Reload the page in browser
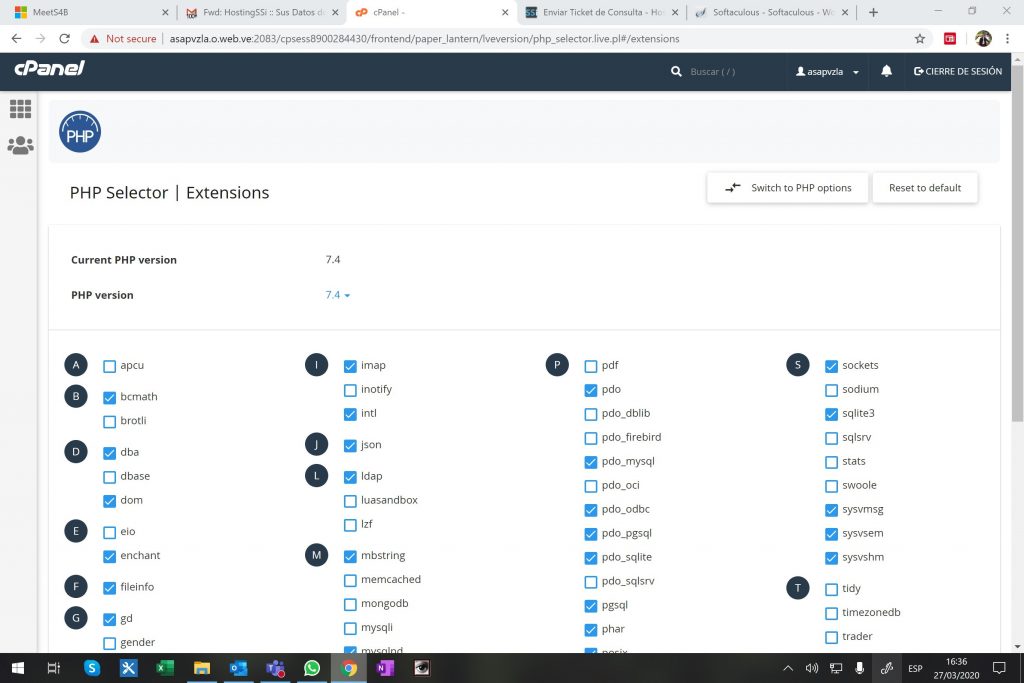The height and width of the screenshot is (683, 1024). [x=65, y=39]
